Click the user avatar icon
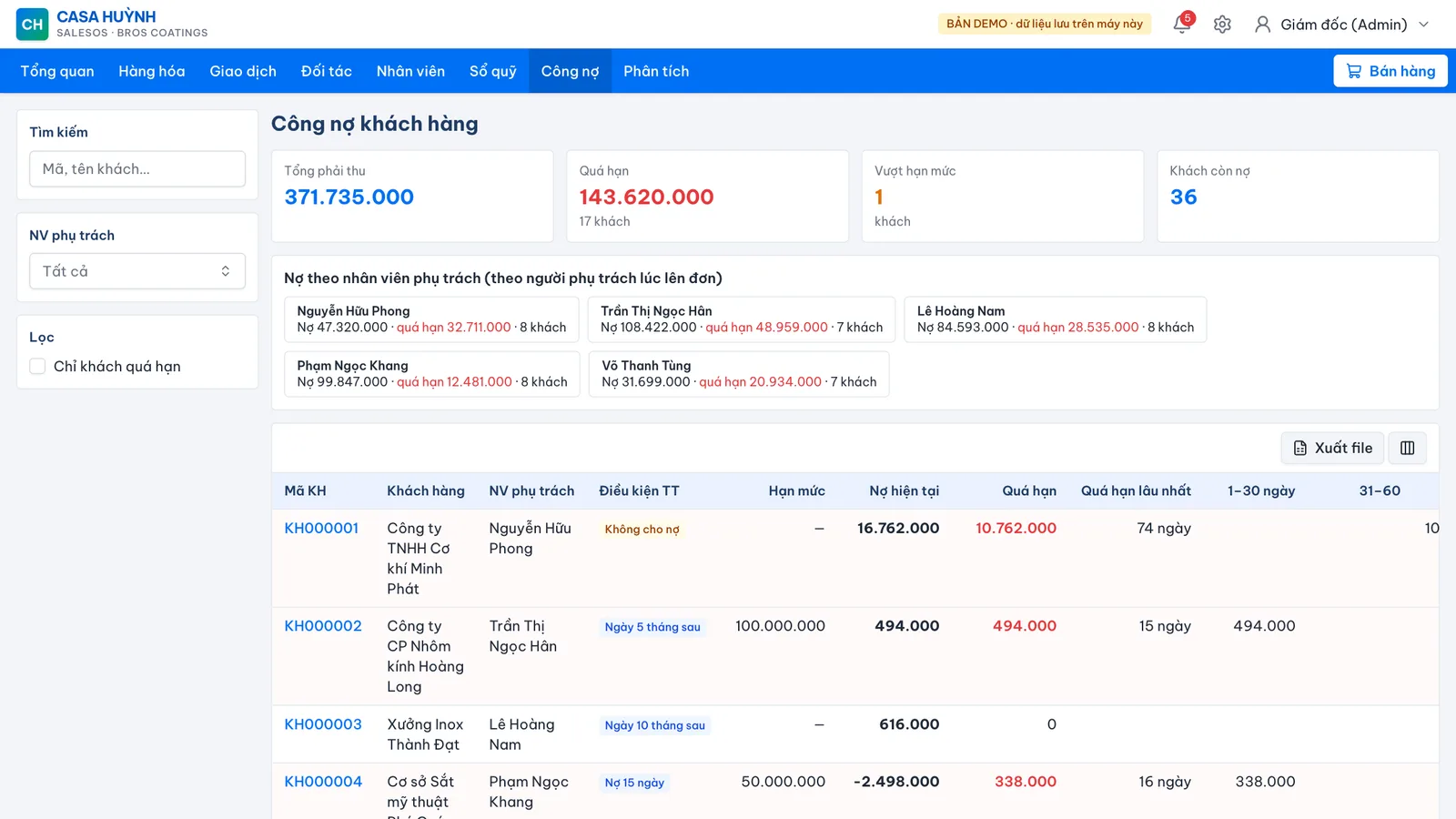1456x819 pixels. click(1262, 25)
